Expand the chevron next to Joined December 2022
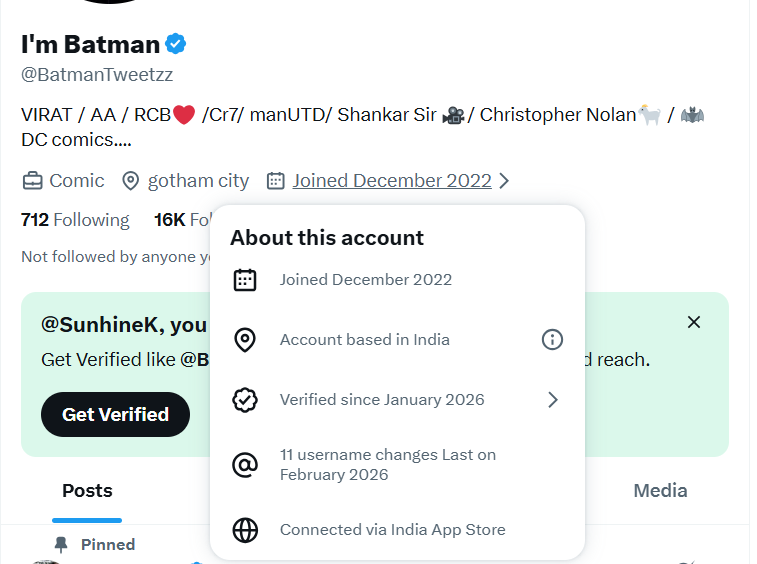The width and height of the screenshot is (757, 564). pos(504,181)
